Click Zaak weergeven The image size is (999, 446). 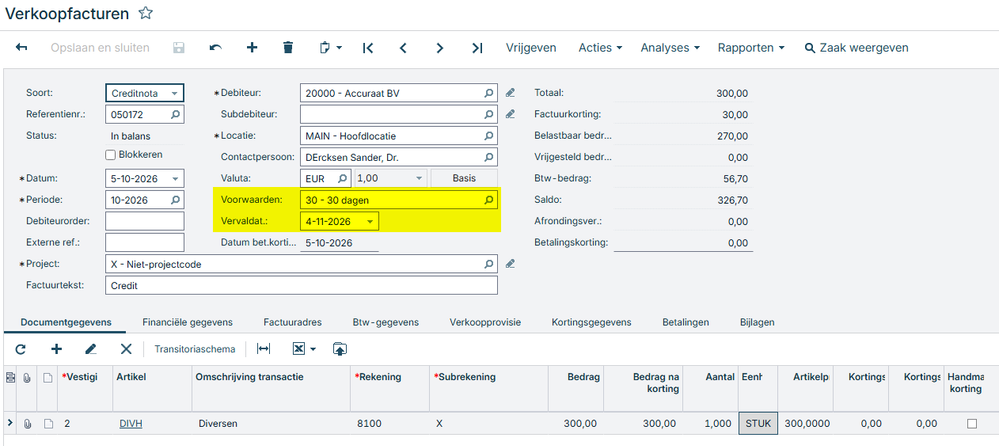(857, 48)
